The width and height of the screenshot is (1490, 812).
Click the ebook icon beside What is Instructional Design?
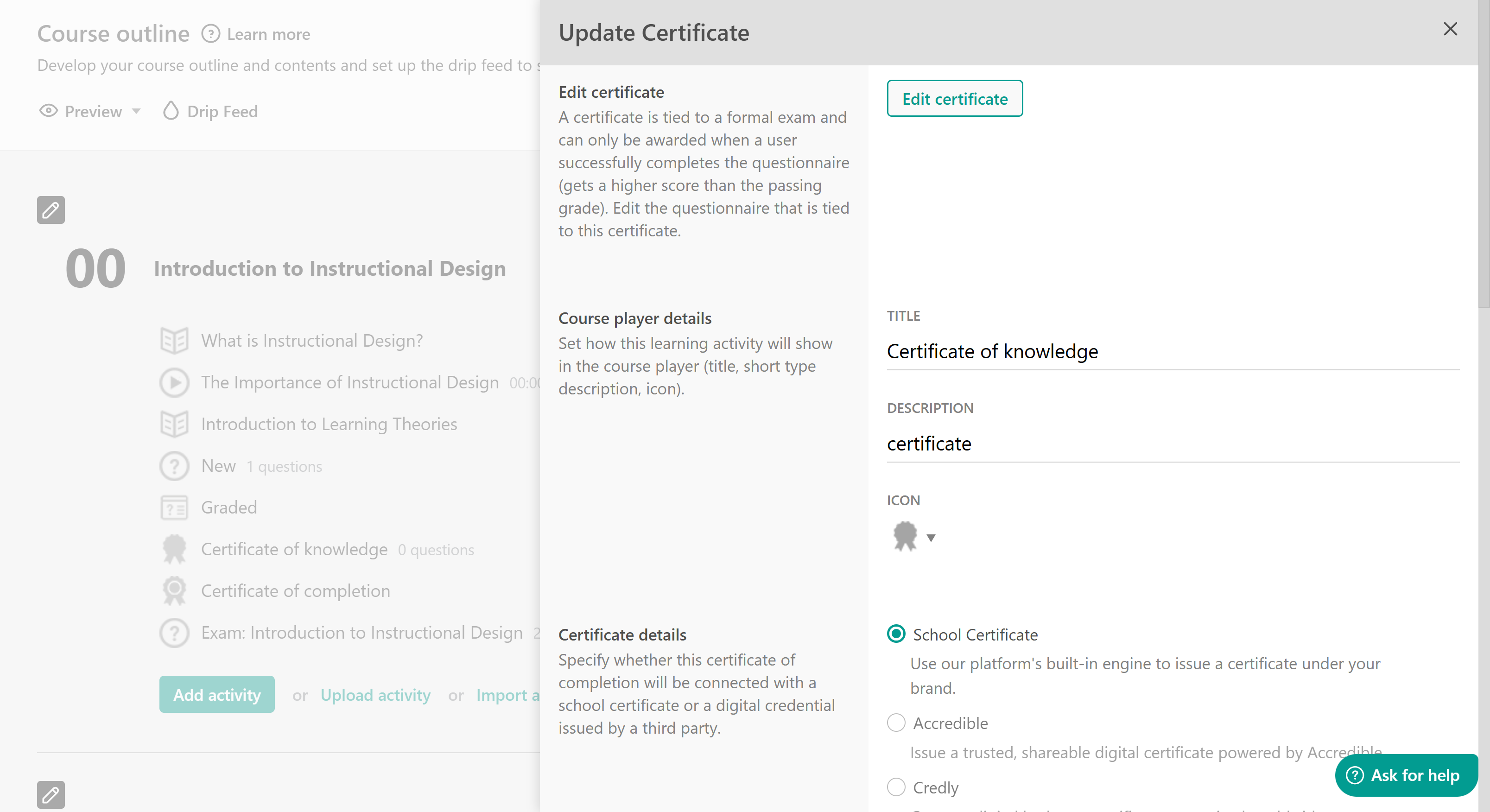[174, 341]
